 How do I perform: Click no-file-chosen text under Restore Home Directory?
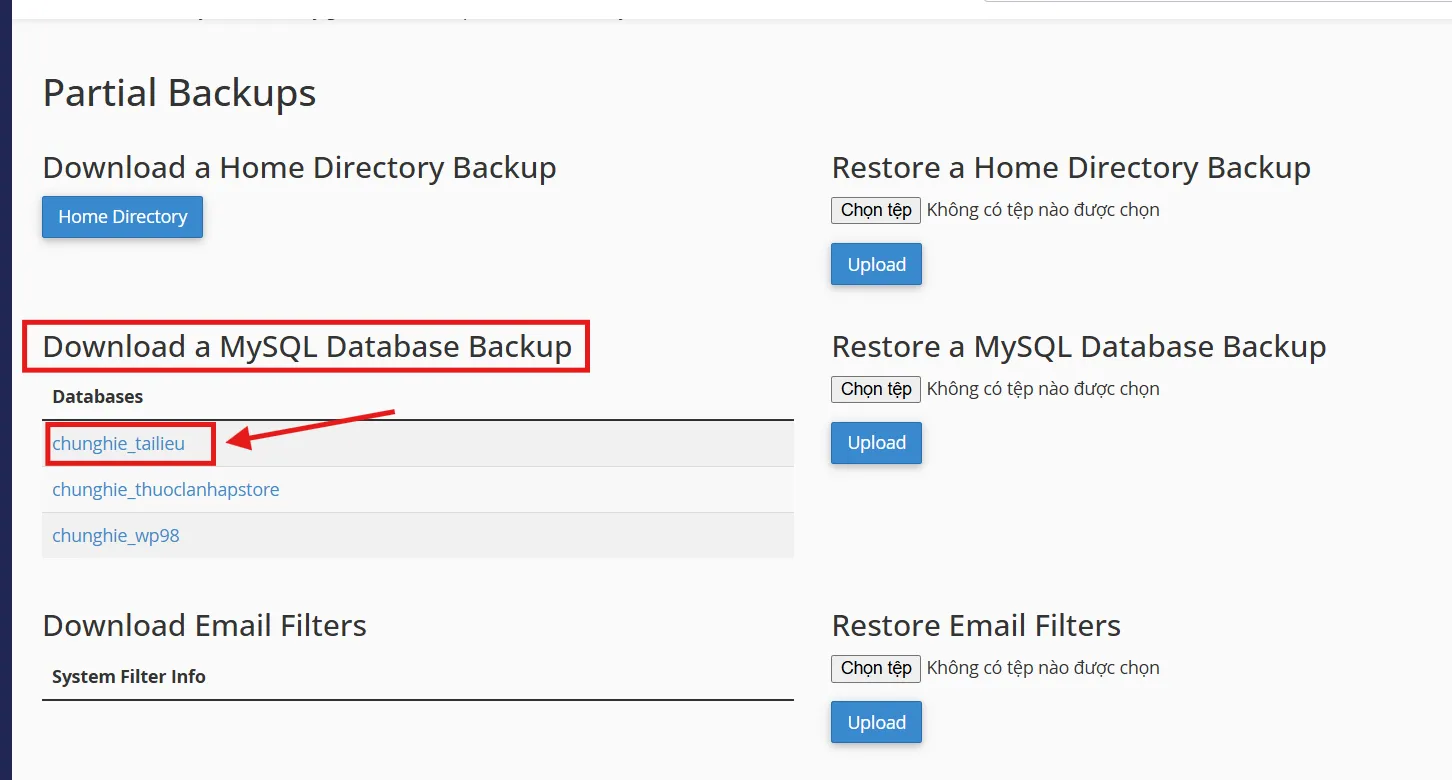click(x=1043, y=210)
